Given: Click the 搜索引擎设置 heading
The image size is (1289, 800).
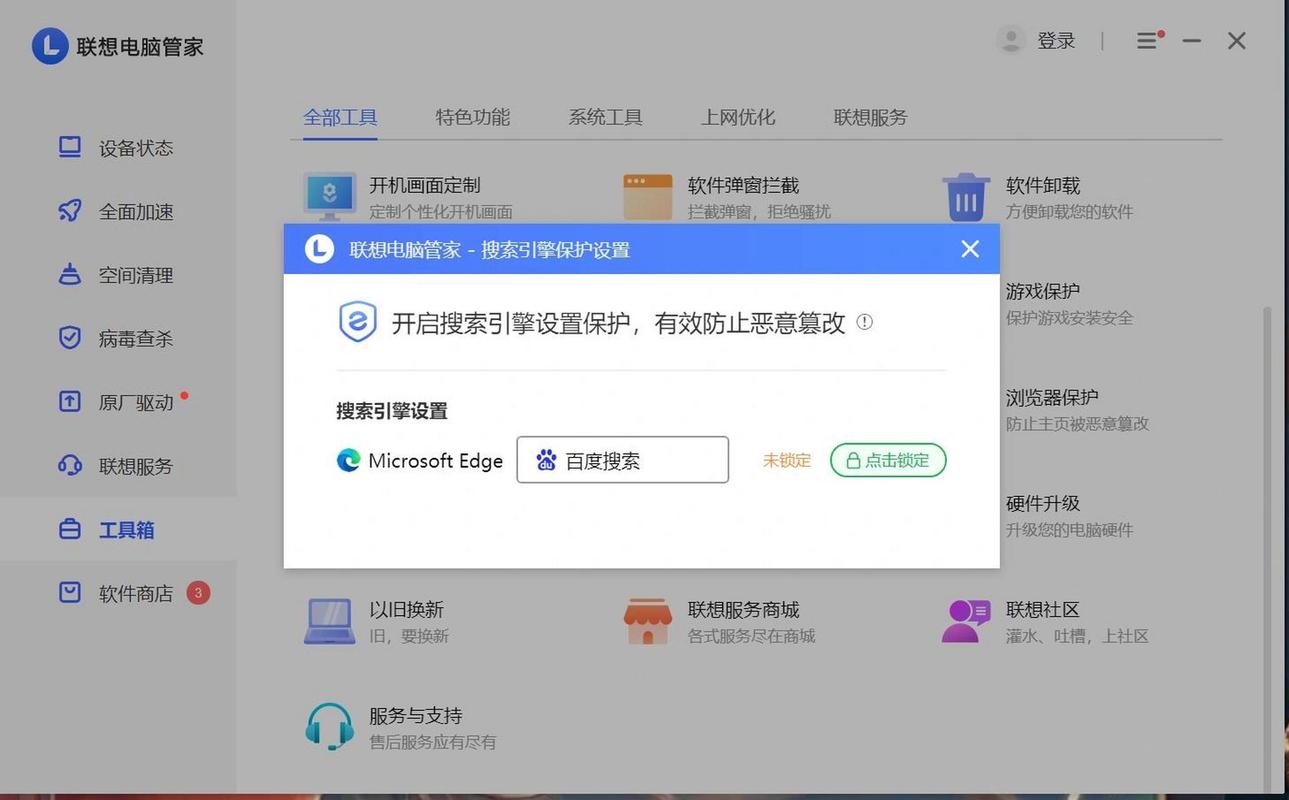Looking at the screenshot, I should (392, 411).
